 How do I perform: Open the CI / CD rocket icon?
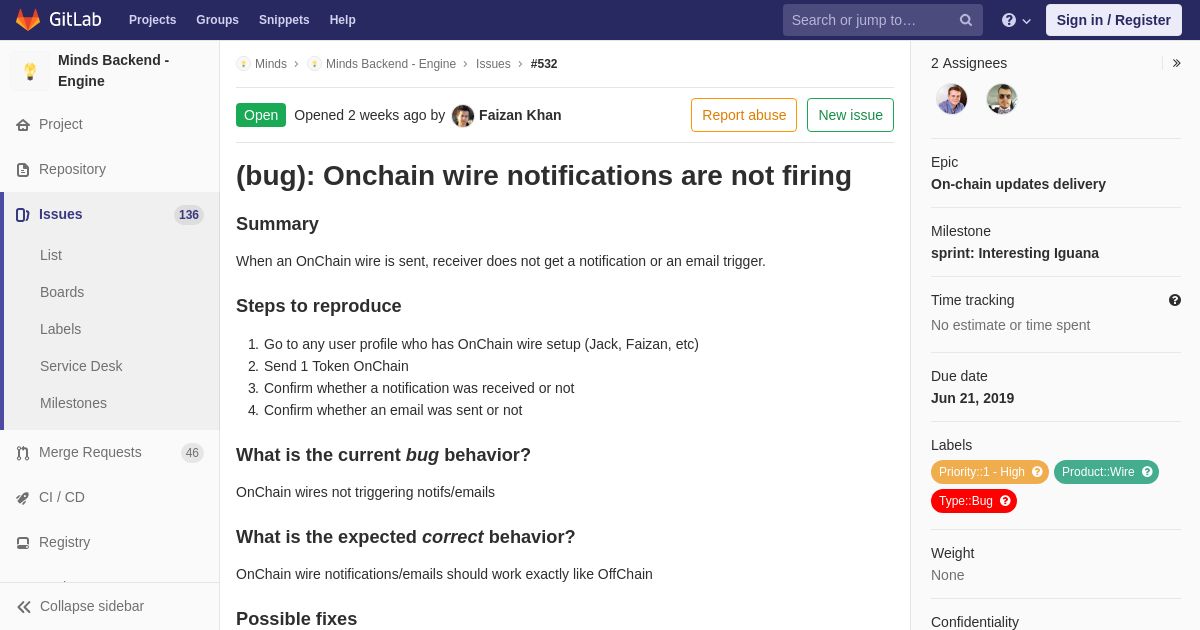point(23,498)
